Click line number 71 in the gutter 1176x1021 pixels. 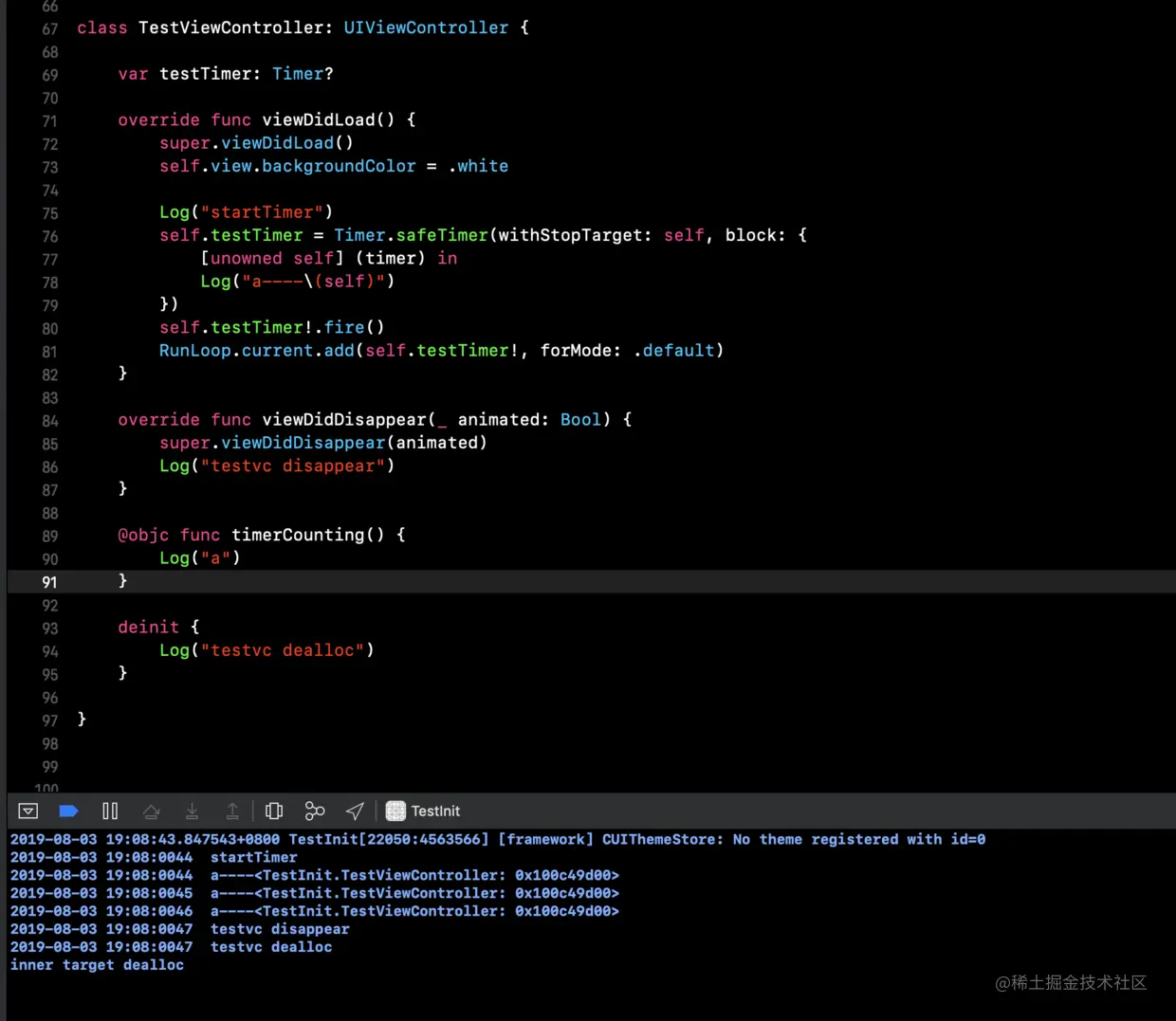click(x=50, y=121)
